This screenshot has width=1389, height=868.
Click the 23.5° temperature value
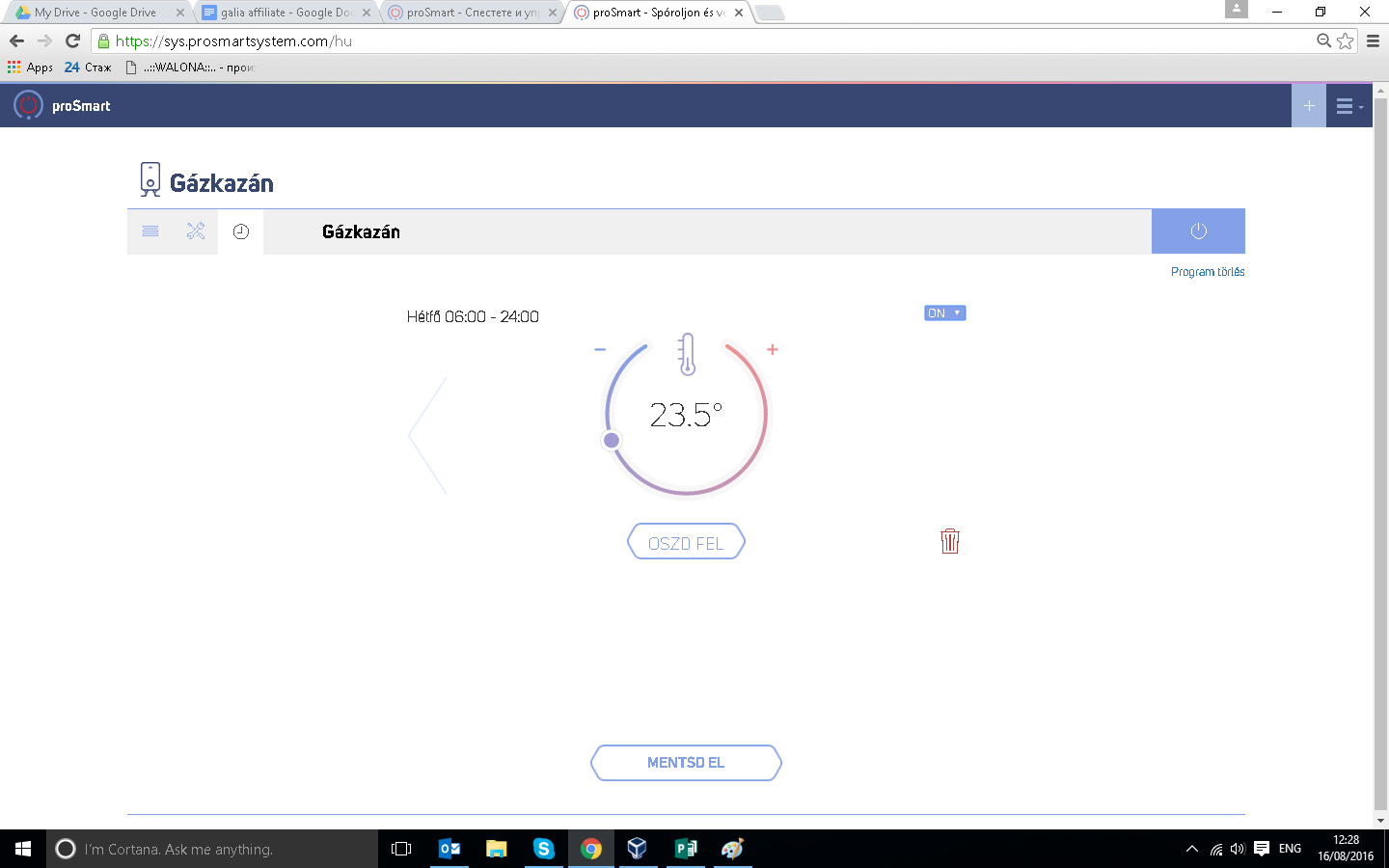point(686,415)
